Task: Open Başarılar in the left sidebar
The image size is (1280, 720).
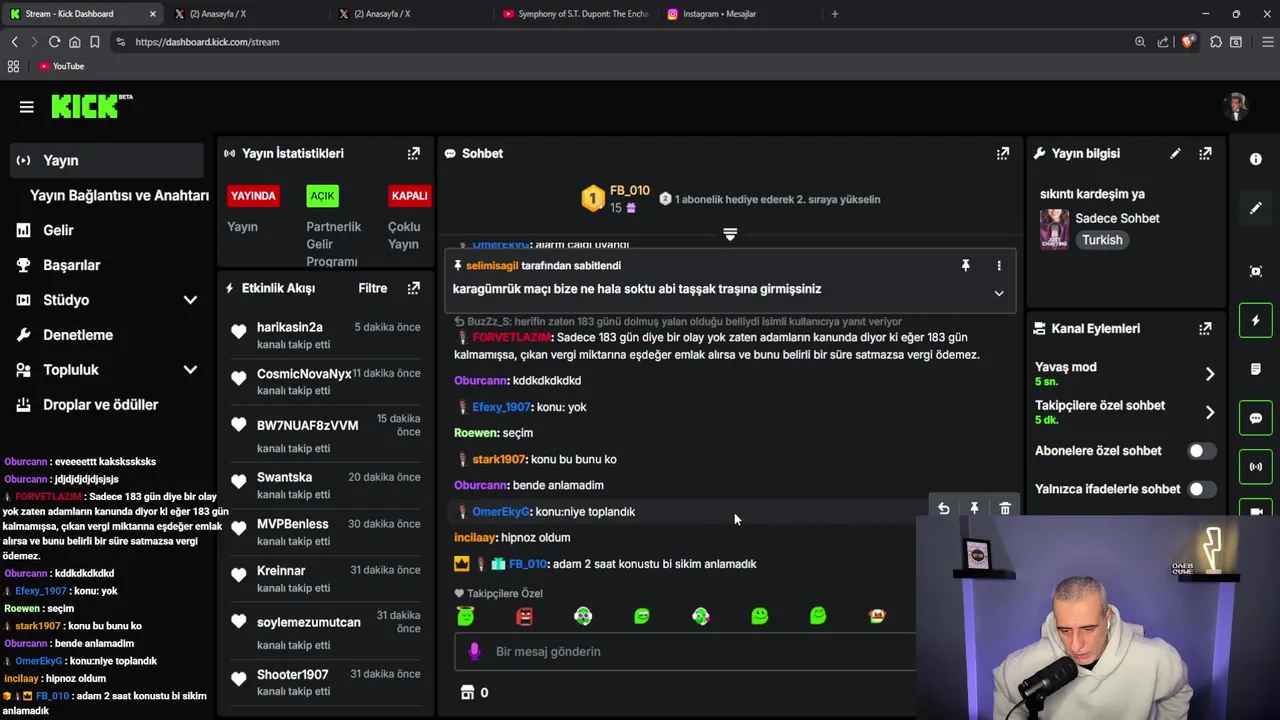Action: point(71,265)
